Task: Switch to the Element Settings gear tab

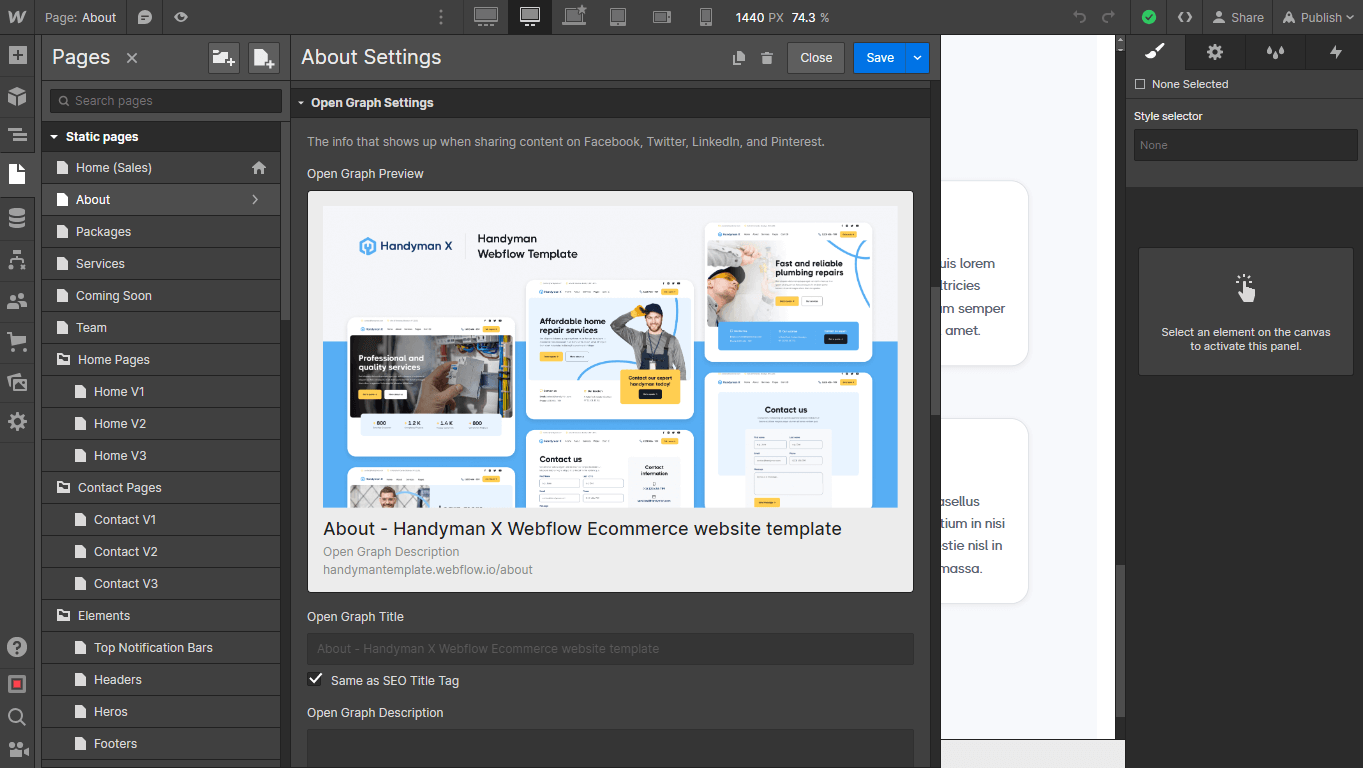Action: coord(1215,52)
